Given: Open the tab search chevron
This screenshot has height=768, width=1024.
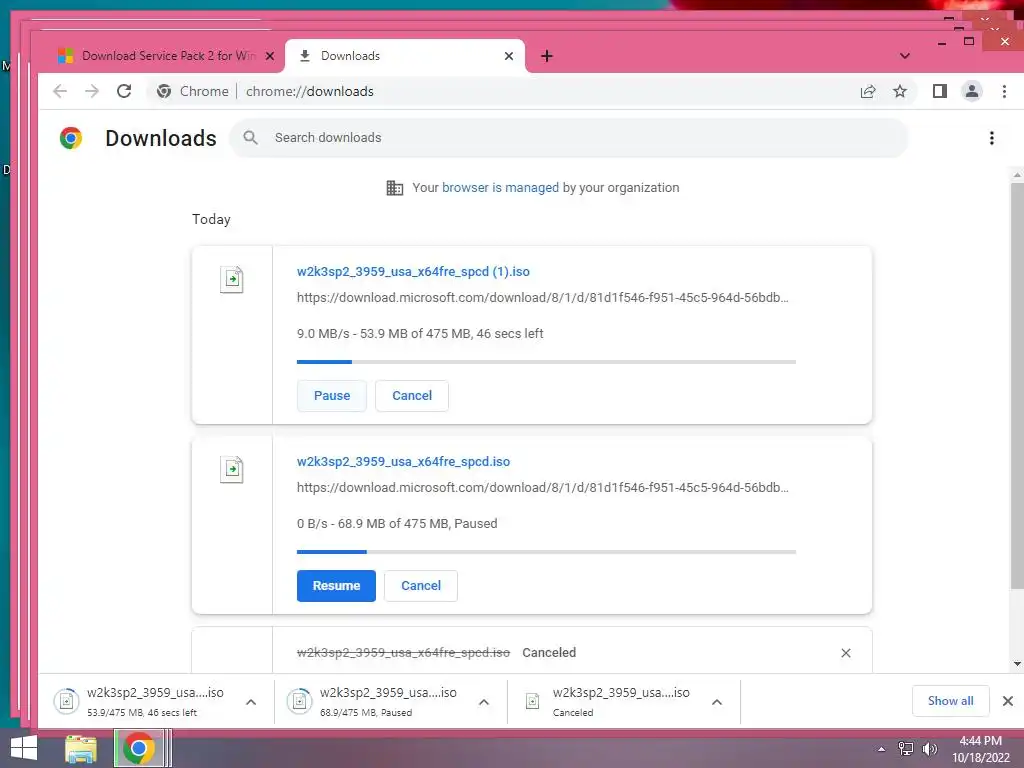Looking at the screenshot, I should pos(904,56).
